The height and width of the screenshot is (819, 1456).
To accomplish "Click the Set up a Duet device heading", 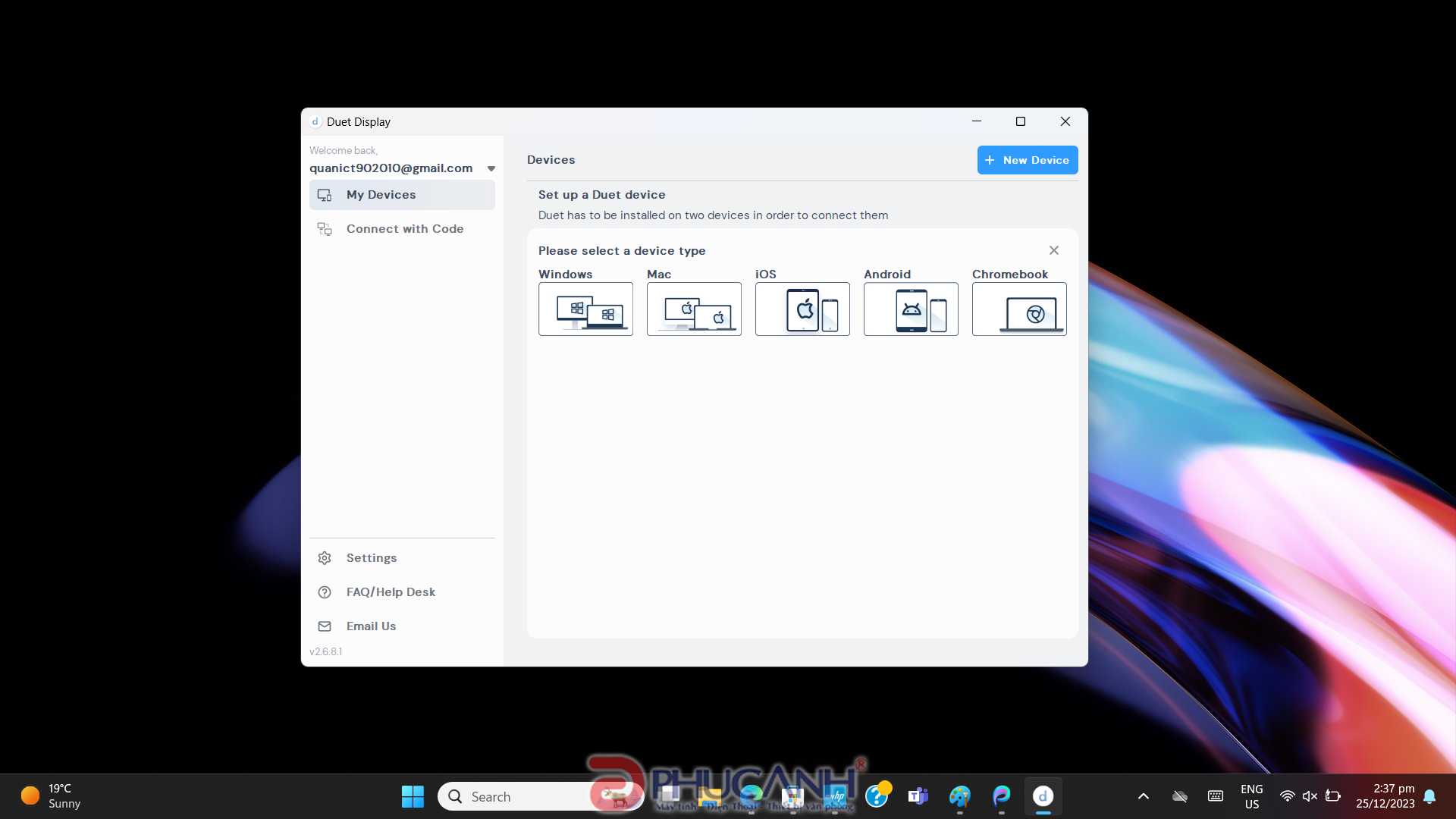I will click(x=602, y=195).
